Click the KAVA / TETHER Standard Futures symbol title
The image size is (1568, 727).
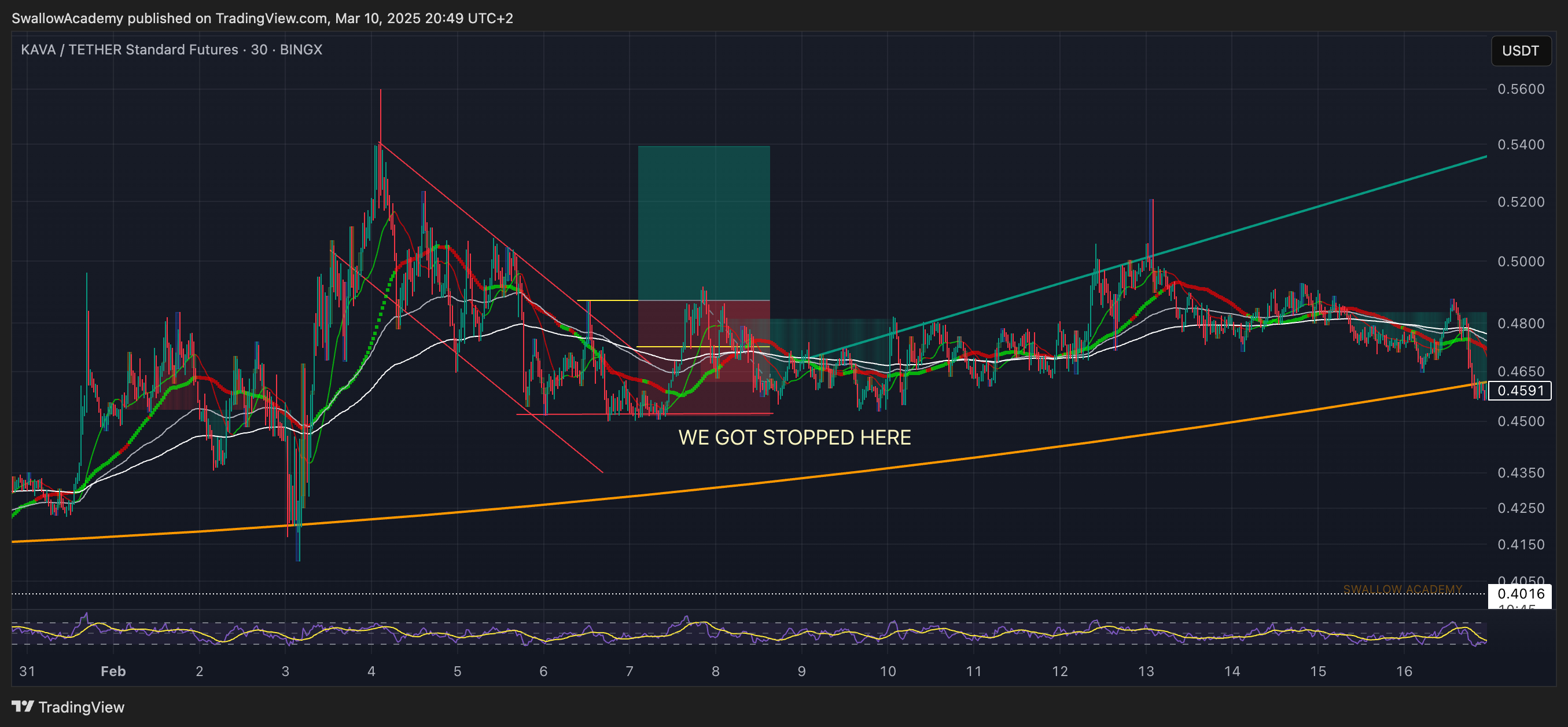[172, 49]
